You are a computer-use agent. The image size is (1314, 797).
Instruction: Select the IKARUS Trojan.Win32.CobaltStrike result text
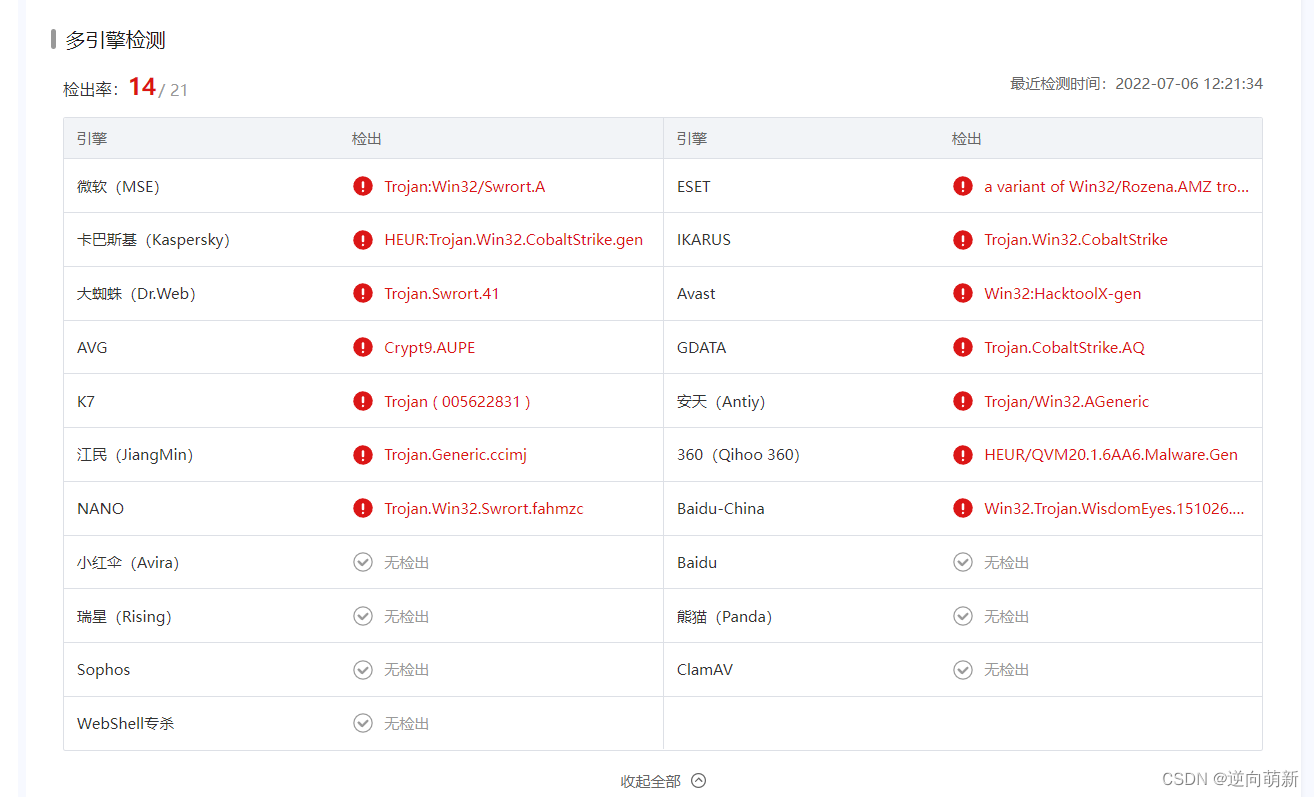(x=1076, y=240)
